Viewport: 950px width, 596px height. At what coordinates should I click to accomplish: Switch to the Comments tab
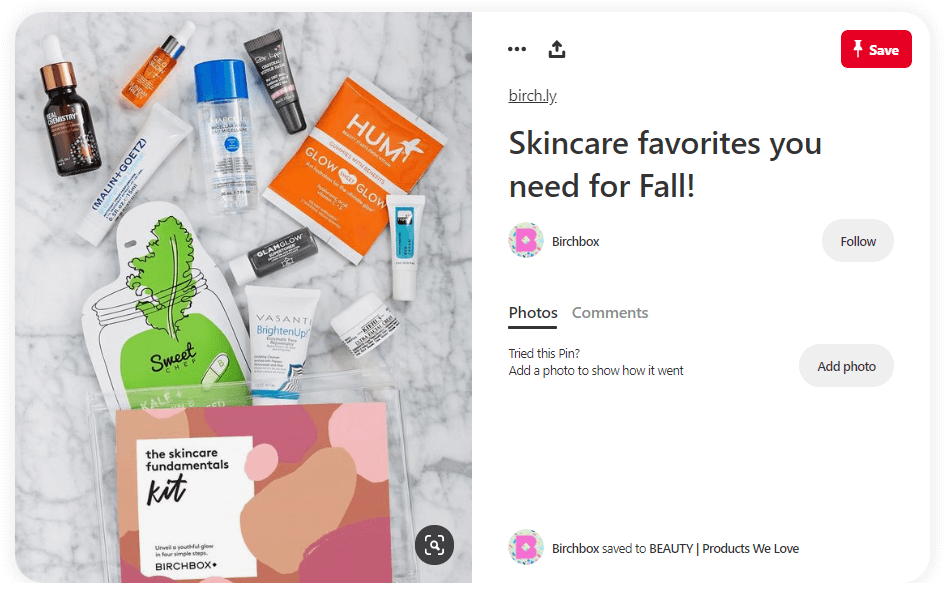tap(610, 313)
